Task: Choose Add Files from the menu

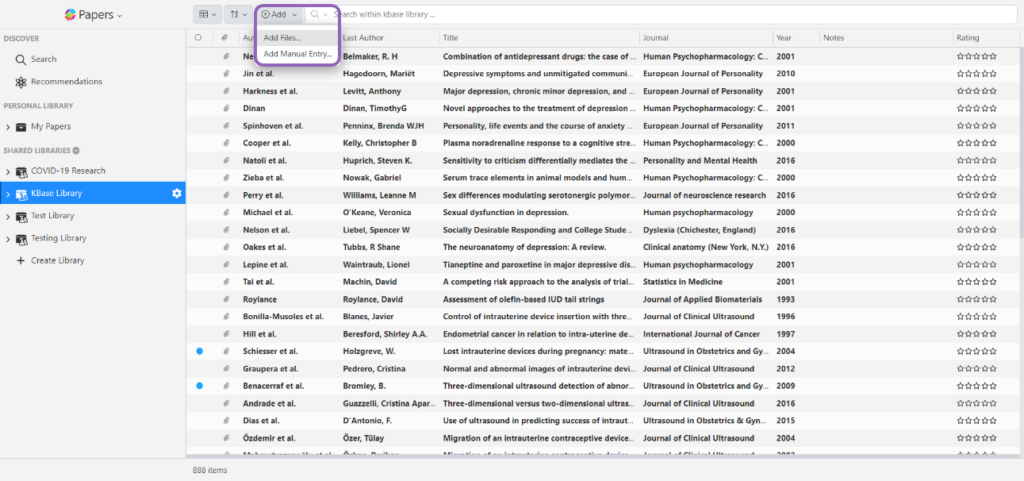Action: pyautogui.click(x=282, y=38)
